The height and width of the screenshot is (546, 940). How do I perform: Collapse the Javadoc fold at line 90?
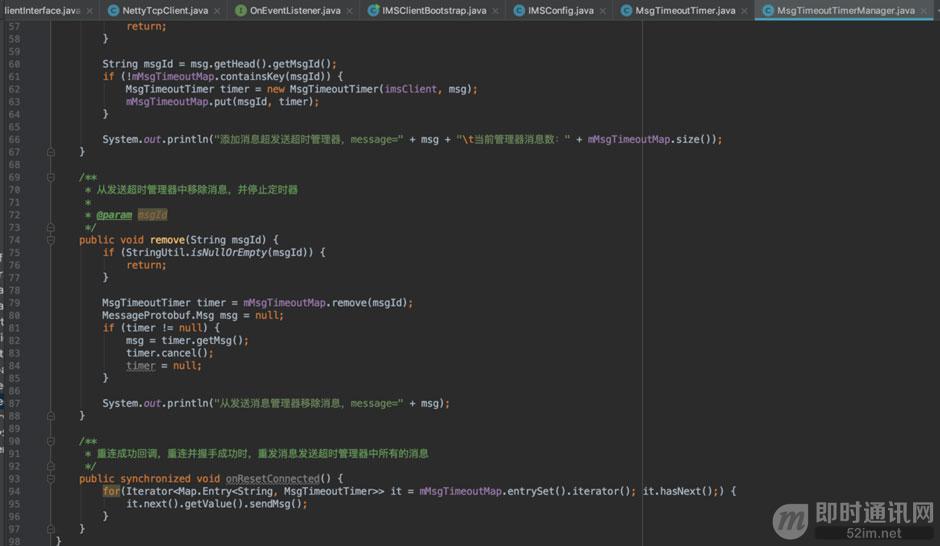51,441
